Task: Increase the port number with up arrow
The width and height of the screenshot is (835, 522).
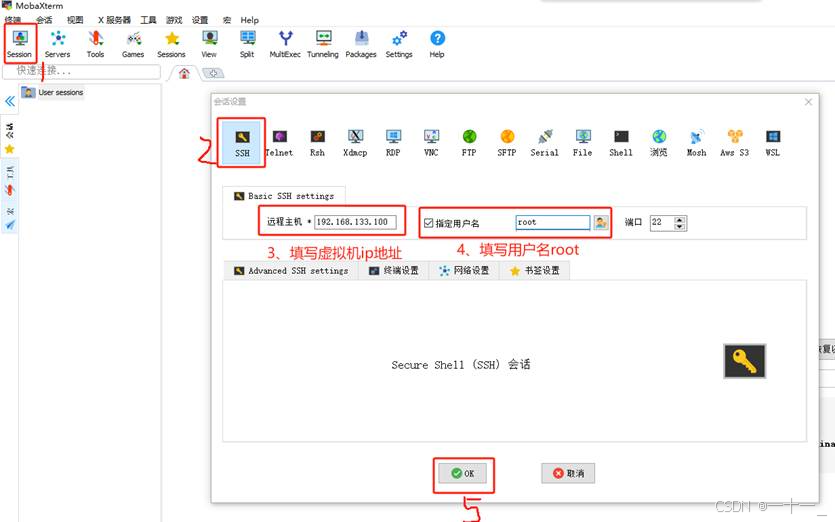Action: click(x=680, y=219)
